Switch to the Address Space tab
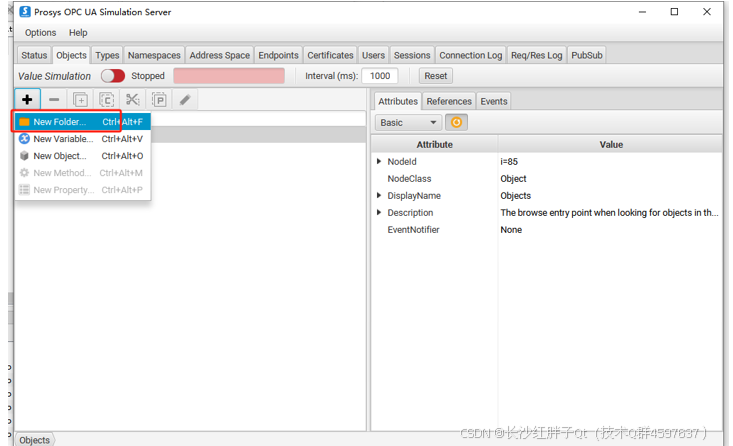Screen dimensions: 733x446 pos(219,55)
